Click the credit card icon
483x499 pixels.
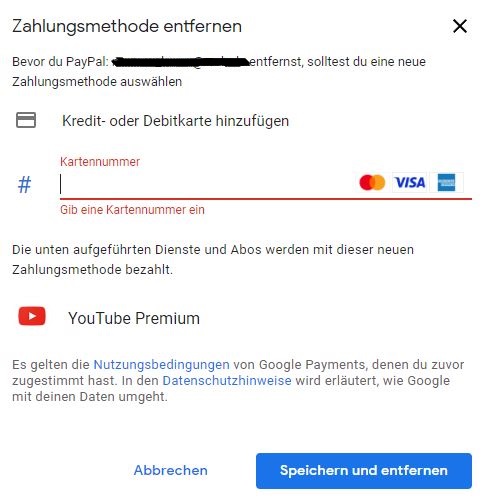pos(26,120)
